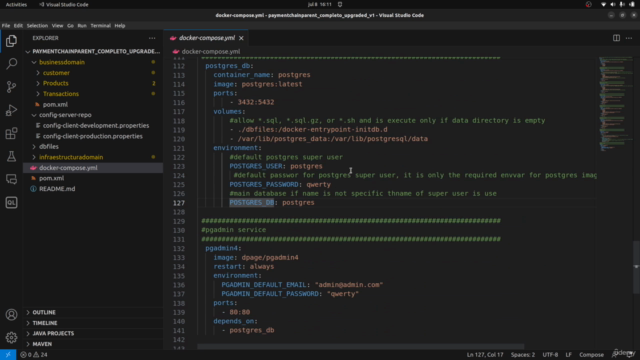Click remote window indicator in status bar
The height and width of the screenshot is (360, 640).
pos(8,355)
